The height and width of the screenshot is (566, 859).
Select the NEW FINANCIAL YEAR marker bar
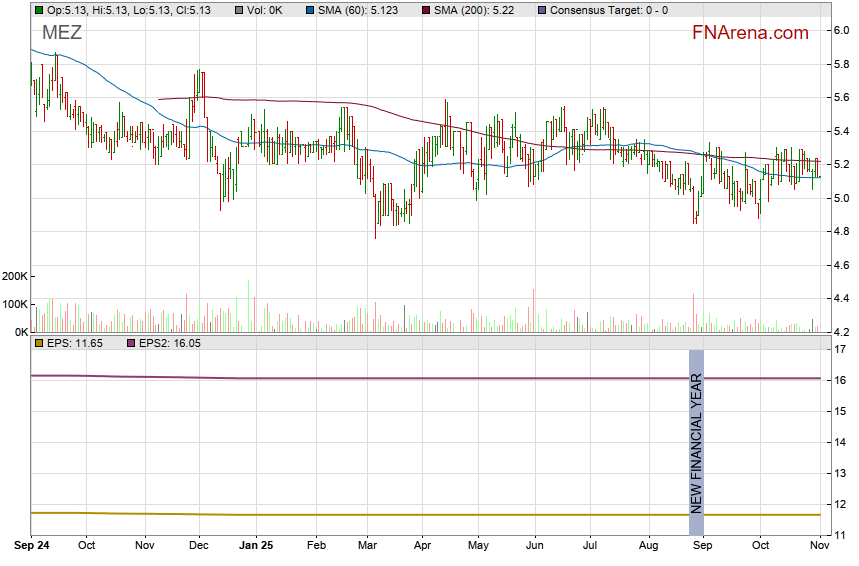coord(696,442)
